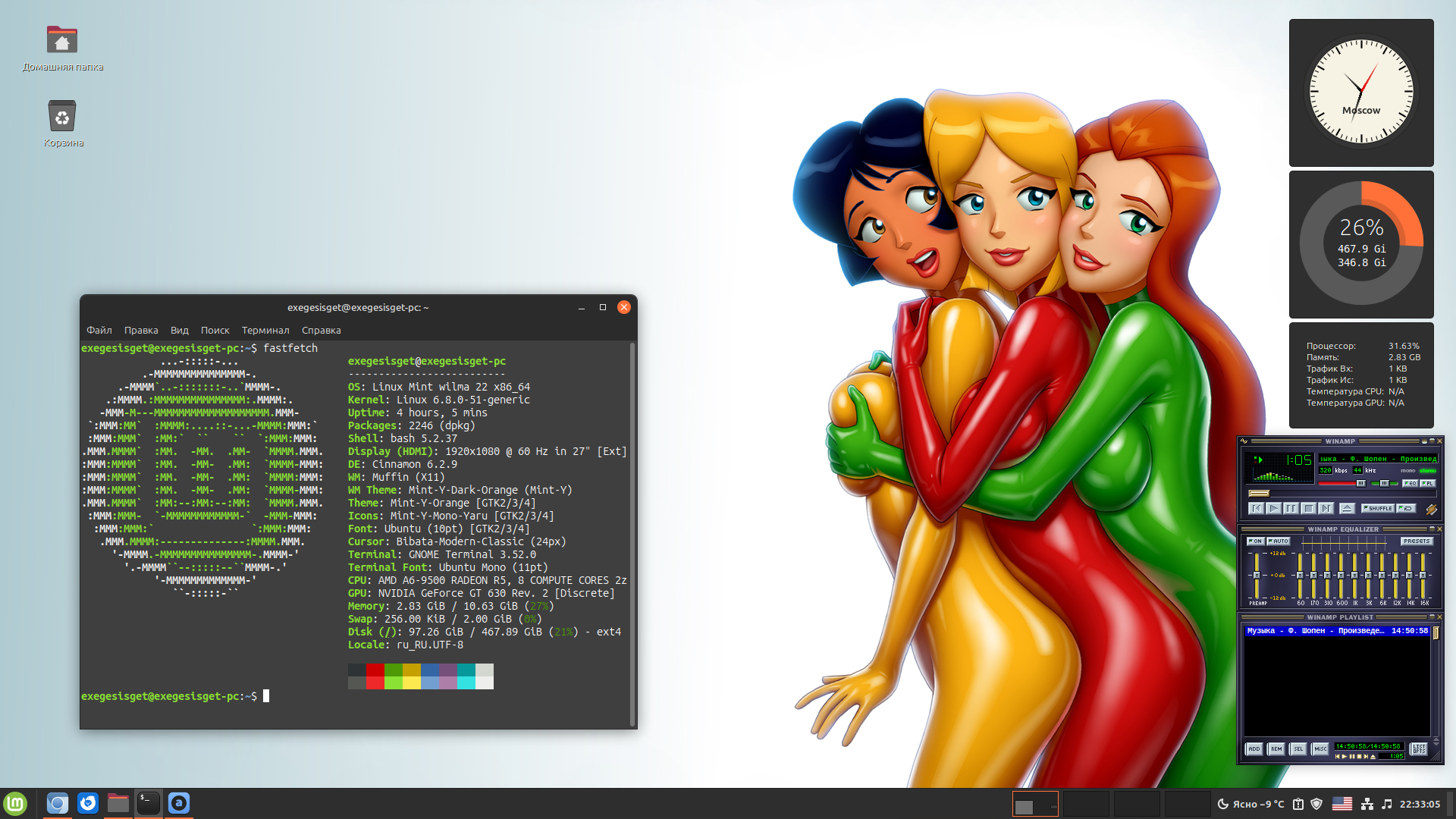This screenshot has height=819, width=1456.
Task: Click the Winamp eject button
Action: [1347, 508]
